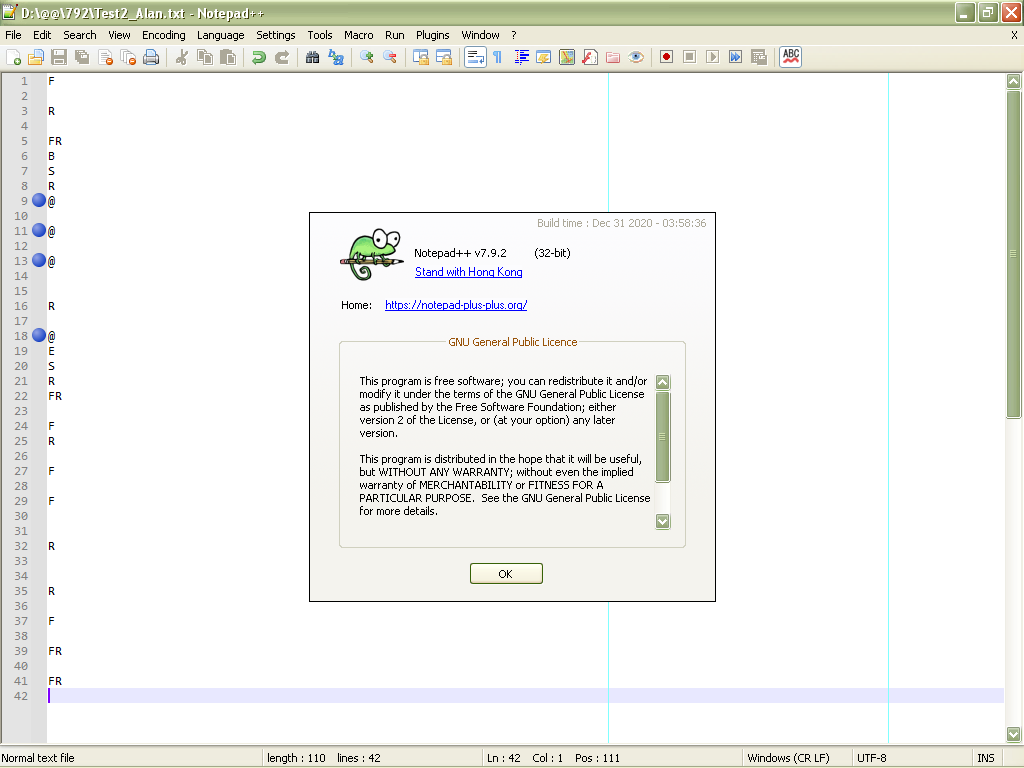Click the Synchronize Horizontal Scrolling icon
This screenshot has height=768, width=1024.
coord(444,57)
